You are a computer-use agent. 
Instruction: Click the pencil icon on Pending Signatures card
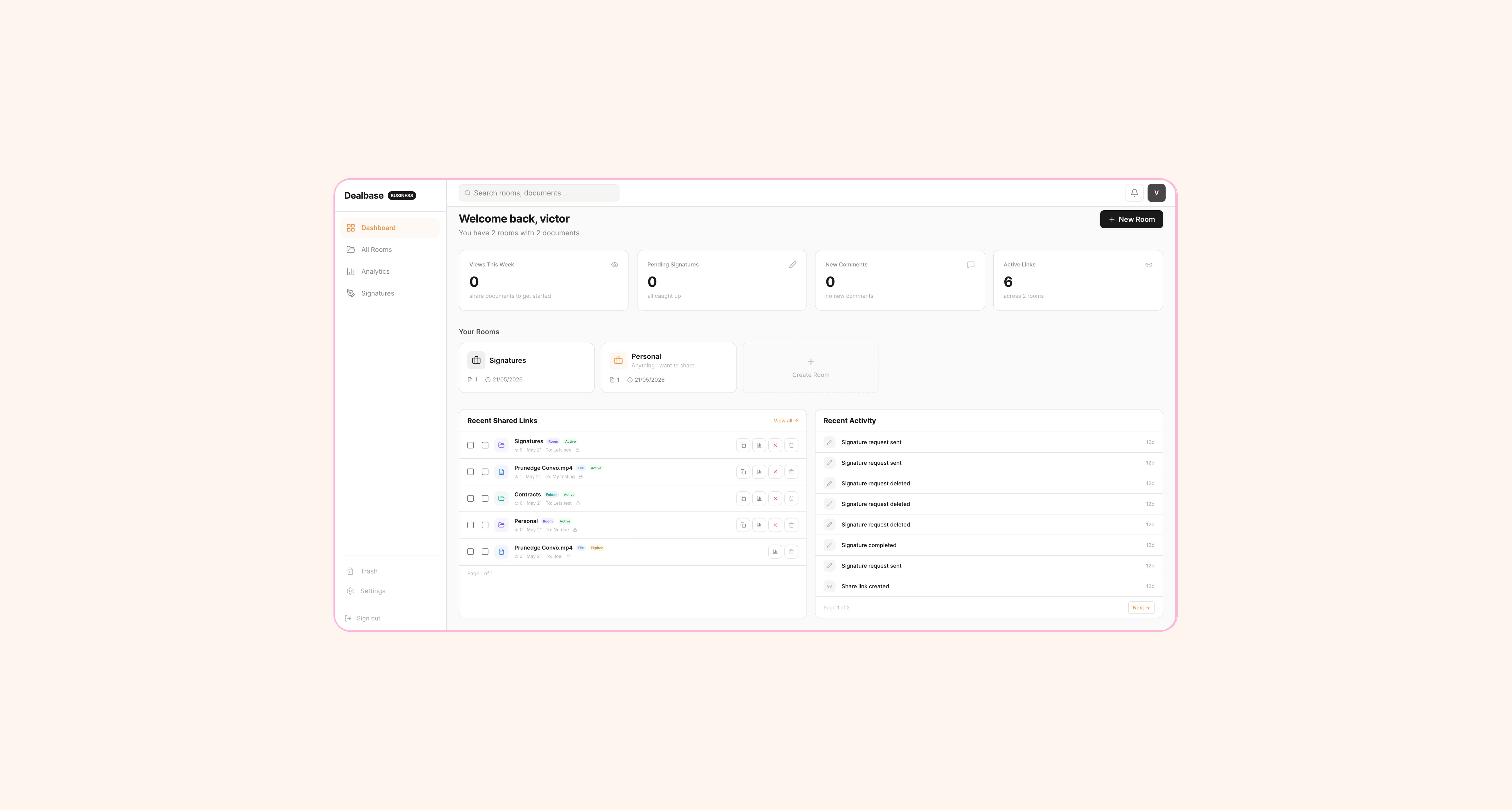click(x=792, y=265)
